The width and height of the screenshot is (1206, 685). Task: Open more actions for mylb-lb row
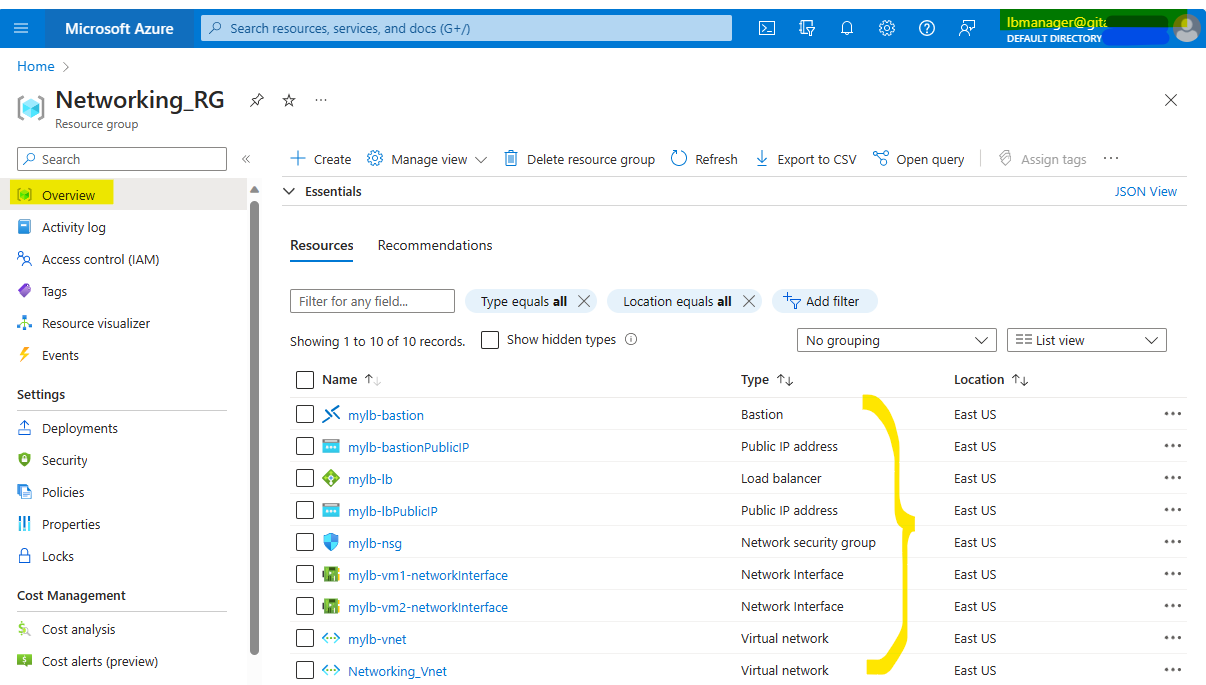click(1173, 478)
